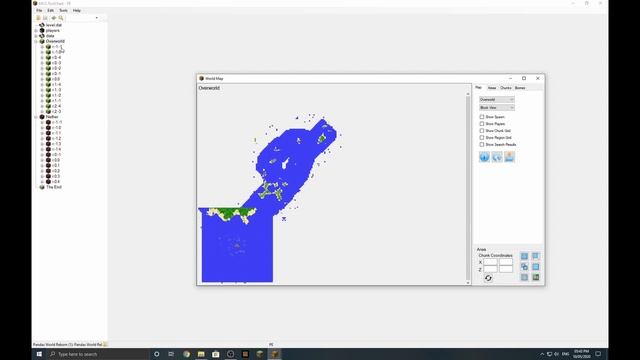
Task: Open the Windows Start menu
Action: pyautogui.click(x=39, y=354)
